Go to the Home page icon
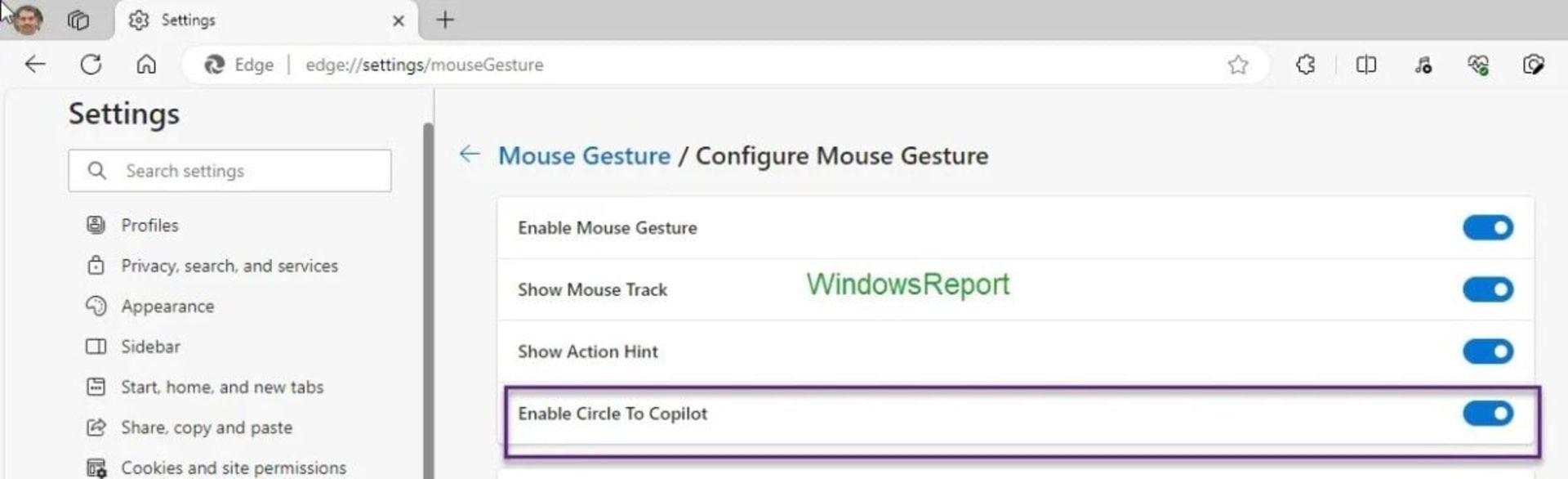 tap(146, 65)
